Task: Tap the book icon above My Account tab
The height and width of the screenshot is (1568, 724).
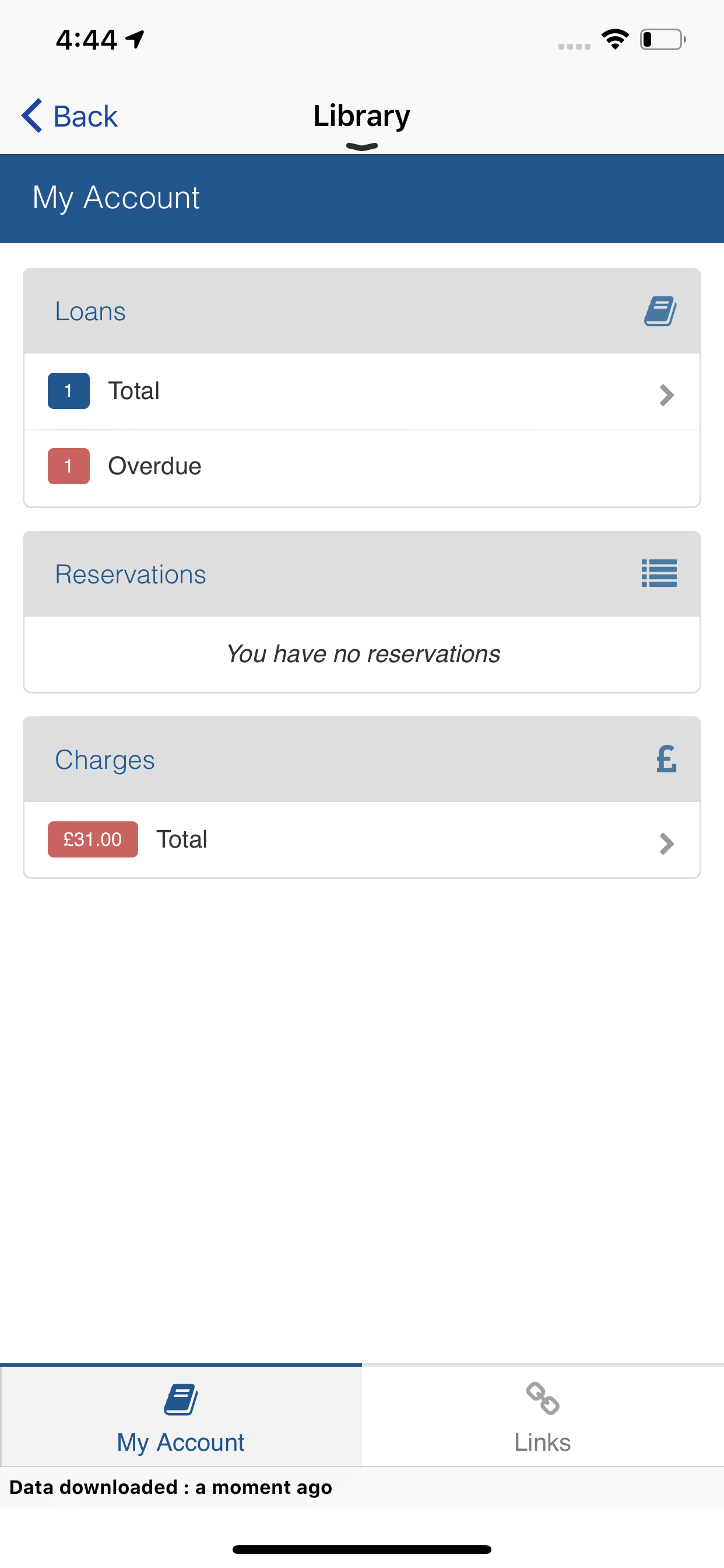Action: click(x=181, y=1399)
